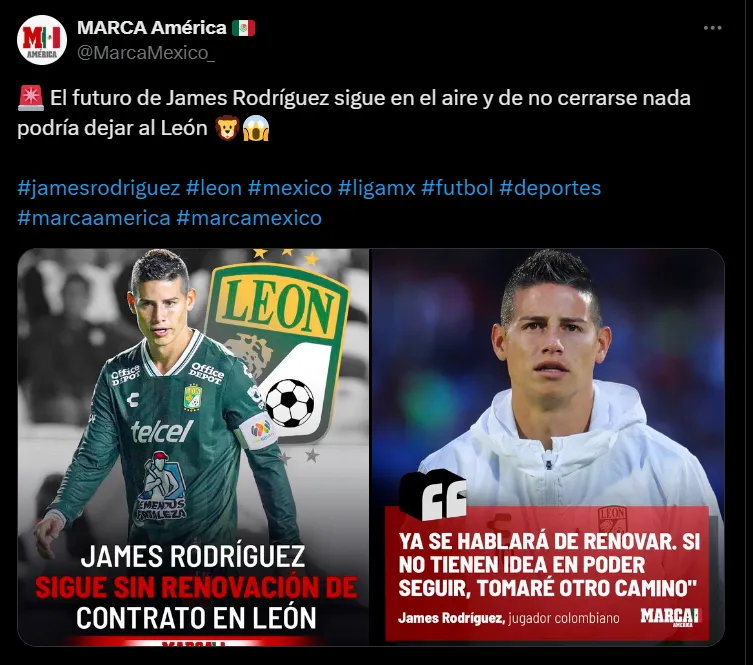Open the #mexico hashtag
The height and width of the screenshot is (665, 753).
pos(290,188)
